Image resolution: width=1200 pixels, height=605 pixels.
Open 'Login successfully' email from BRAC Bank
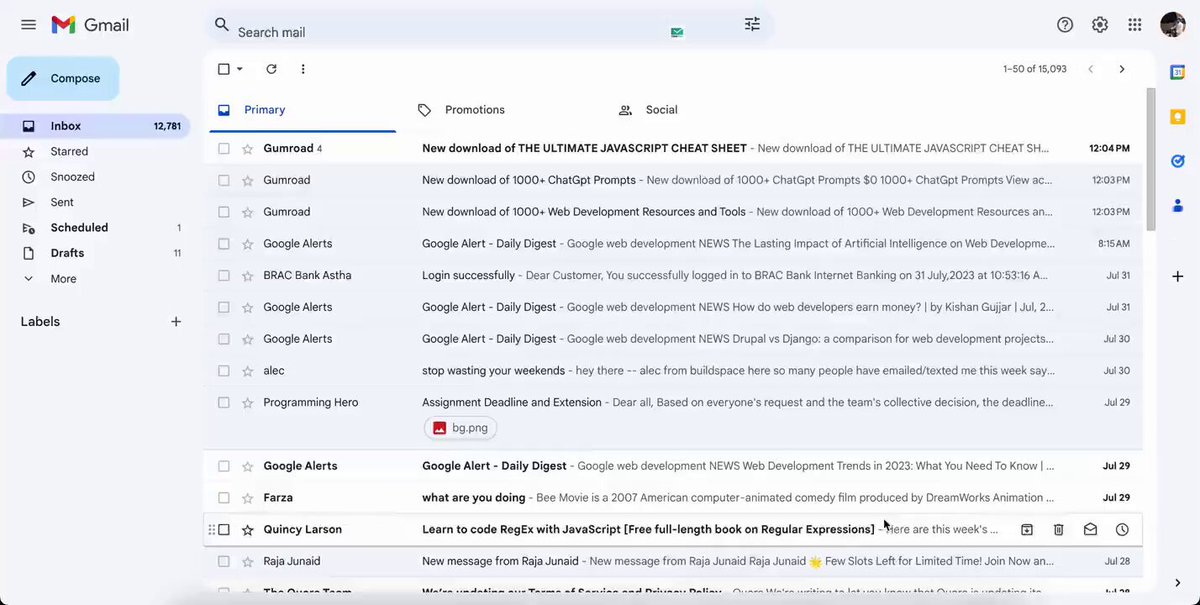(672, 276)
